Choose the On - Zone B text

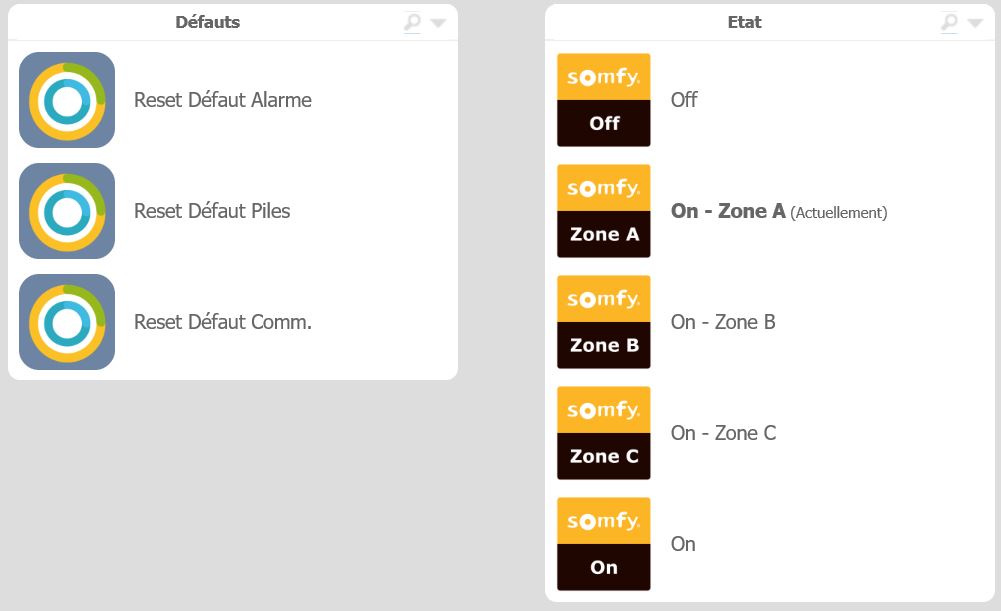[723, 322]
